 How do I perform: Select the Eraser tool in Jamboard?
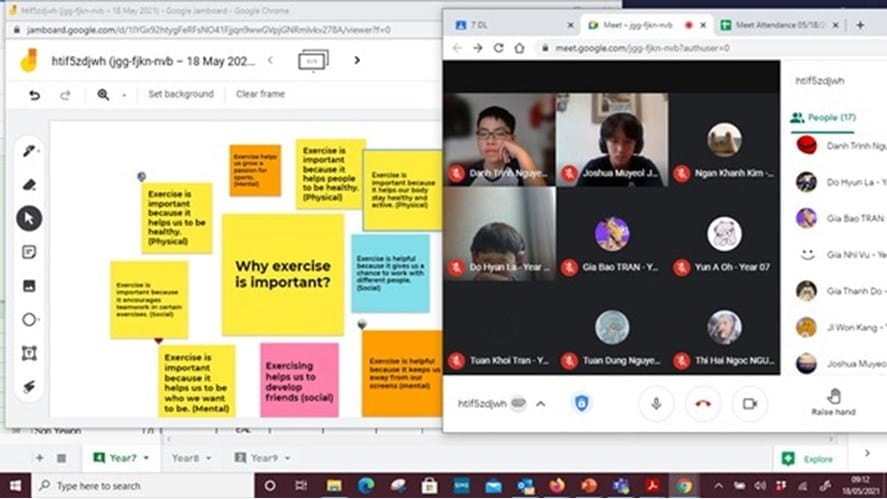[29, 184]
